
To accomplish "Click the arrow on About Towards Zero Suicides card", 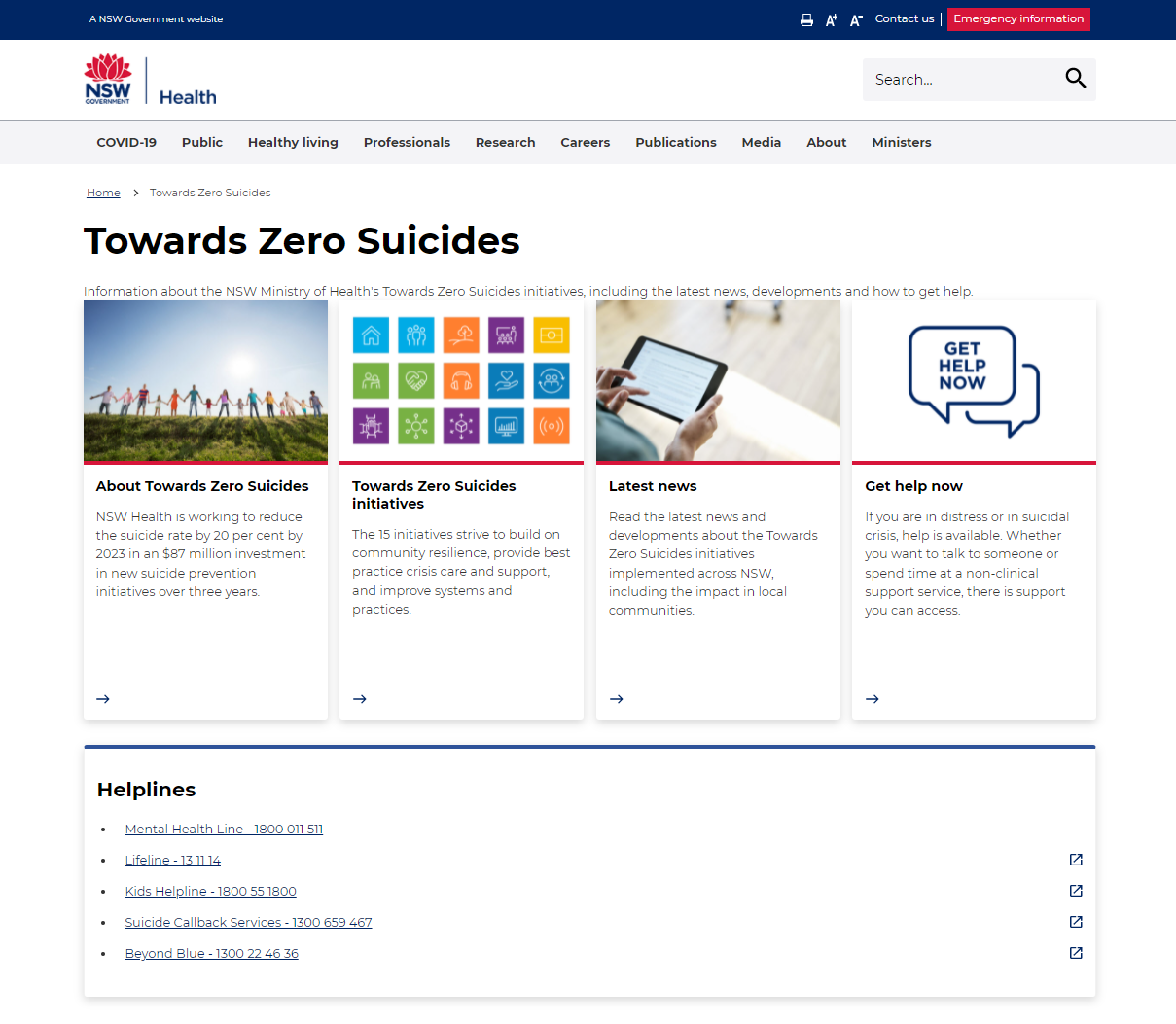I will (x=103, y=699).
